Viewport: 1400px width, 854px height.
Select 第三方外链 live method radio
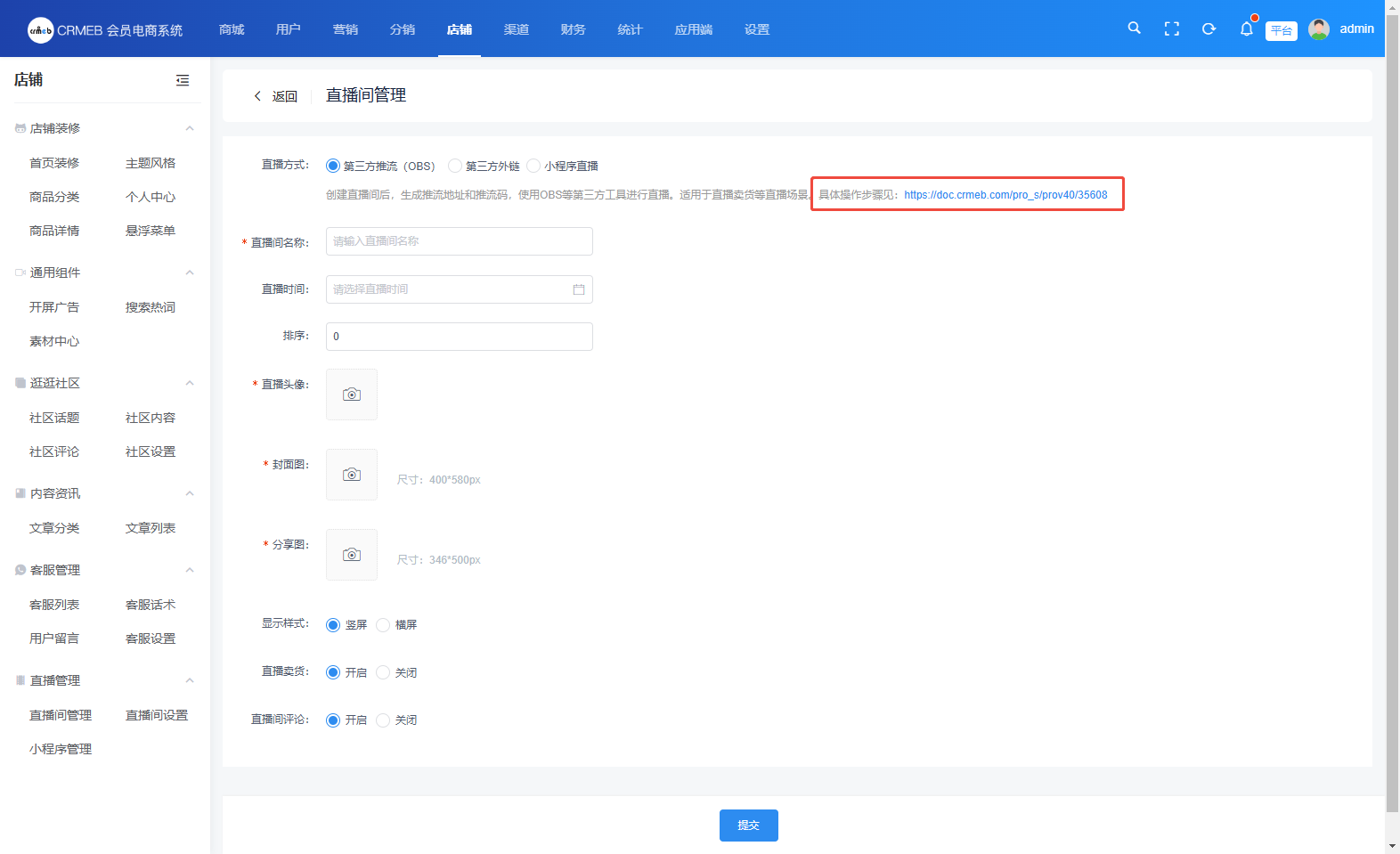(455, 166)
